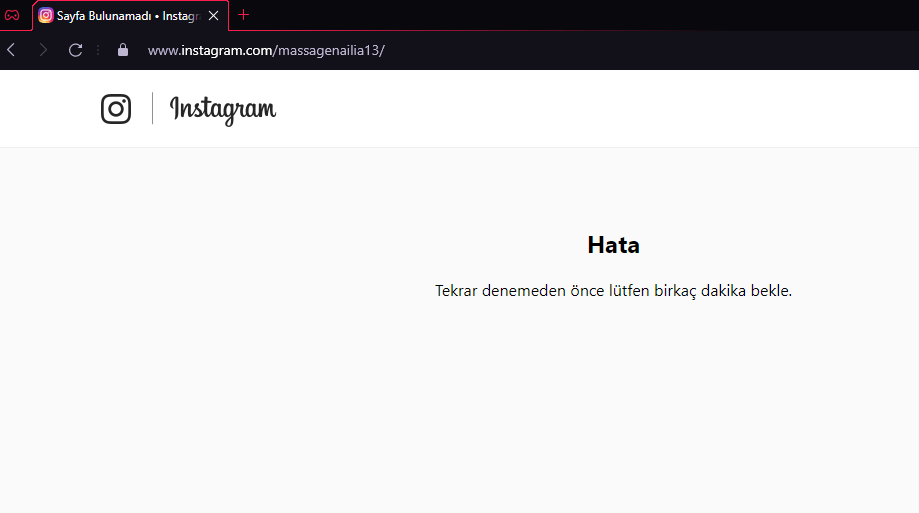Click the Instagram camera glyph logo

pyautogui.click(x=116, y=109)
